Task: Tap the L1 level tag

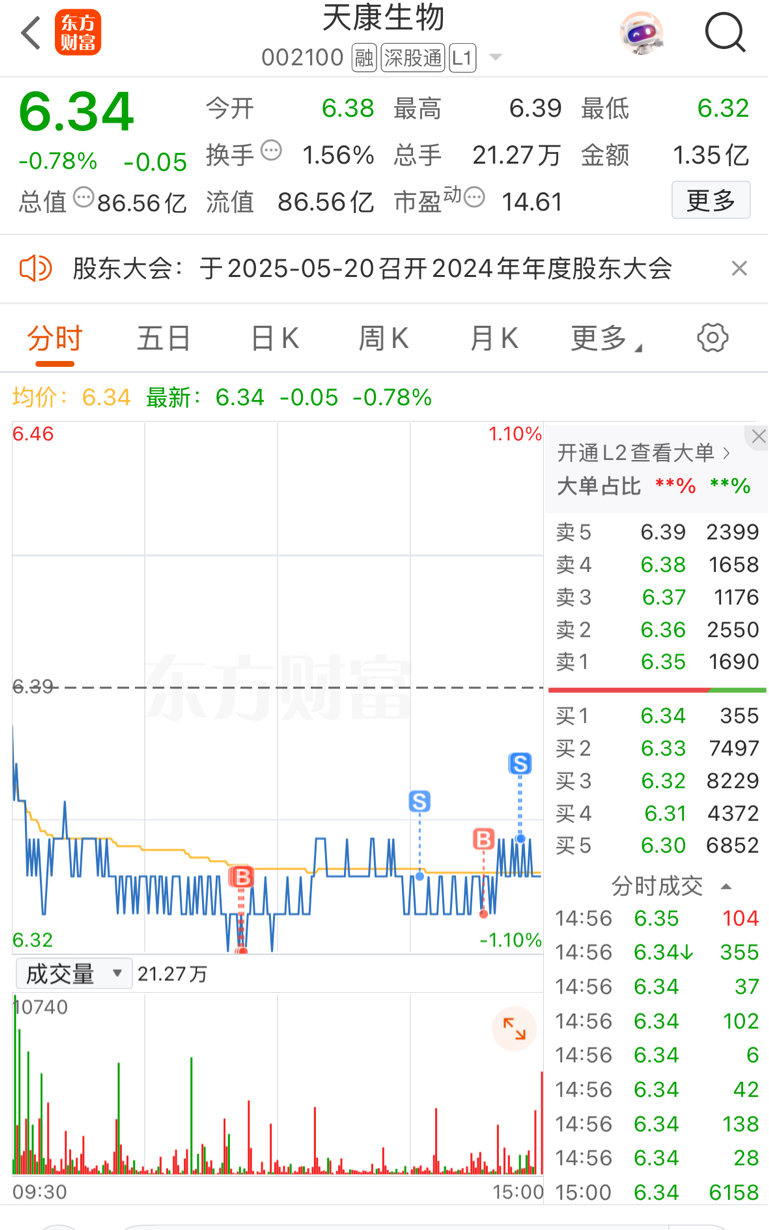Action: click(461, 58)
